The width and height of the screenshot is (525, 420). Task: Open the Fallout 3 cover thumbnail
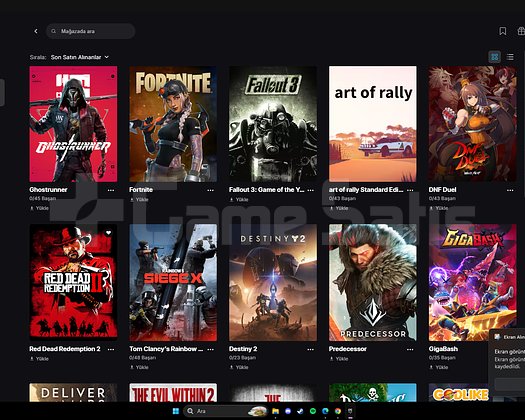click(x=273, y=124)
